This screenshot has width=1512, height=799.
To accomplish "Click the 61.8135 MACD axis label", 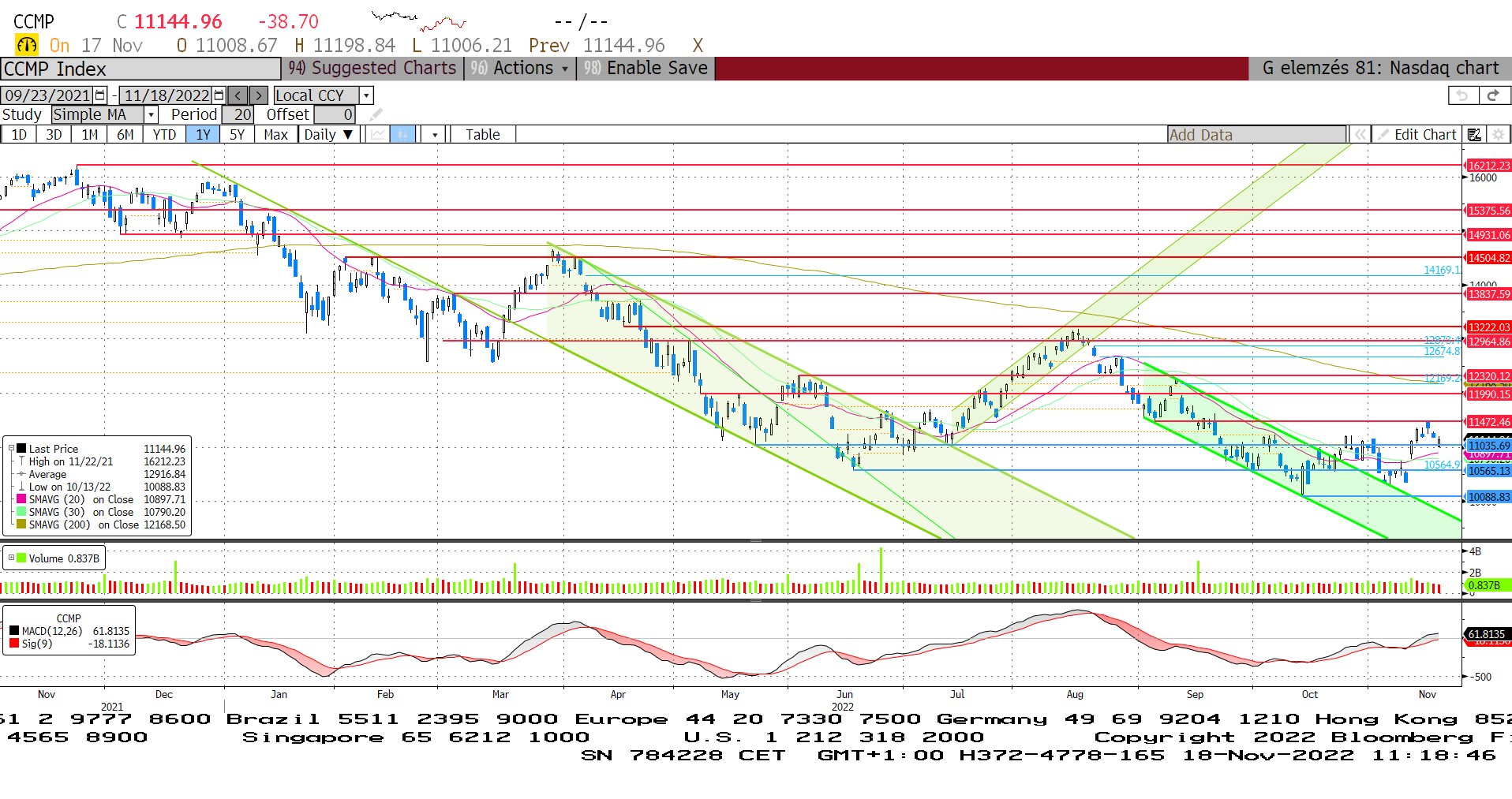I will (x=1488, y=634).
